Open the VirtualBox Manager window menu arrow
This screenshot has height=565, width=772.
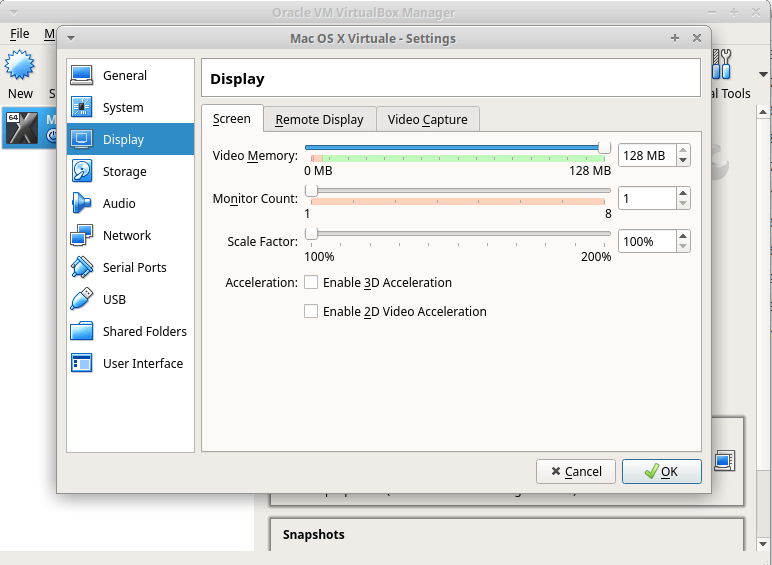click(13, 12)
